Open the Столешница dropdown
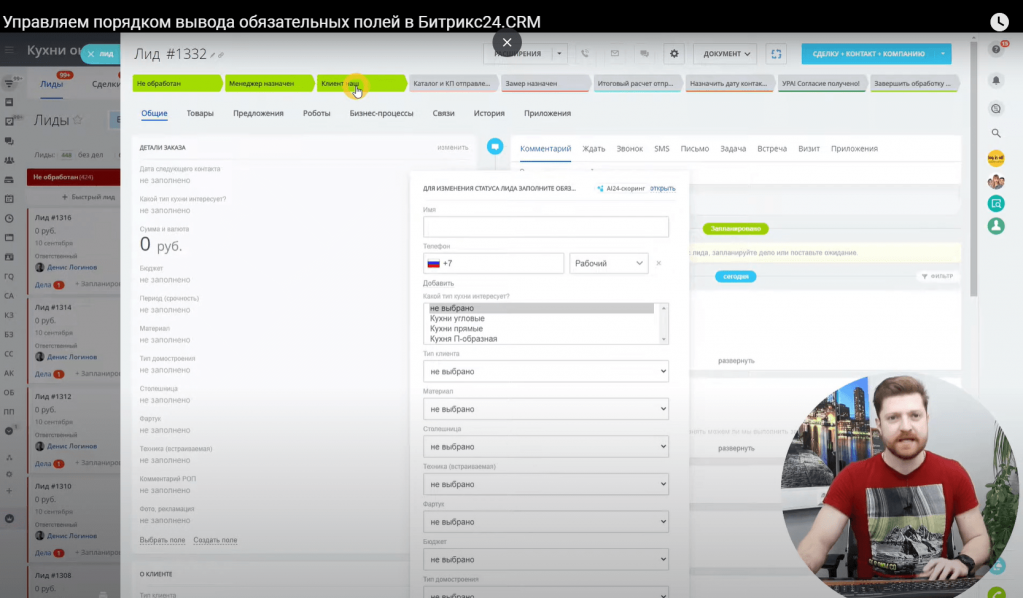1023x598 pixels. click(x=545, y=447)
